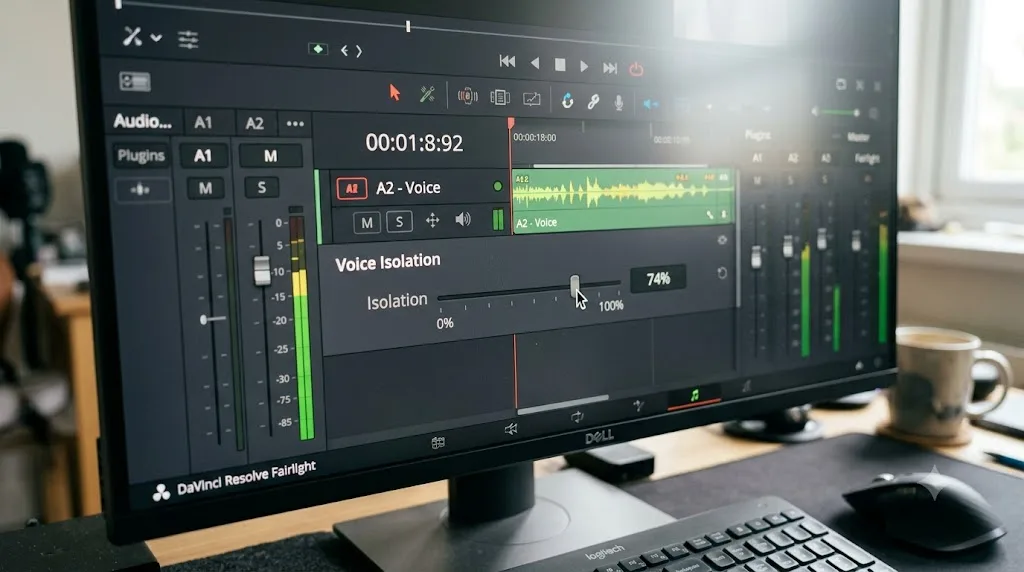Open the three-dots more options
The height and width of the screenshot is (572, 1024).
tap(295, 124)
